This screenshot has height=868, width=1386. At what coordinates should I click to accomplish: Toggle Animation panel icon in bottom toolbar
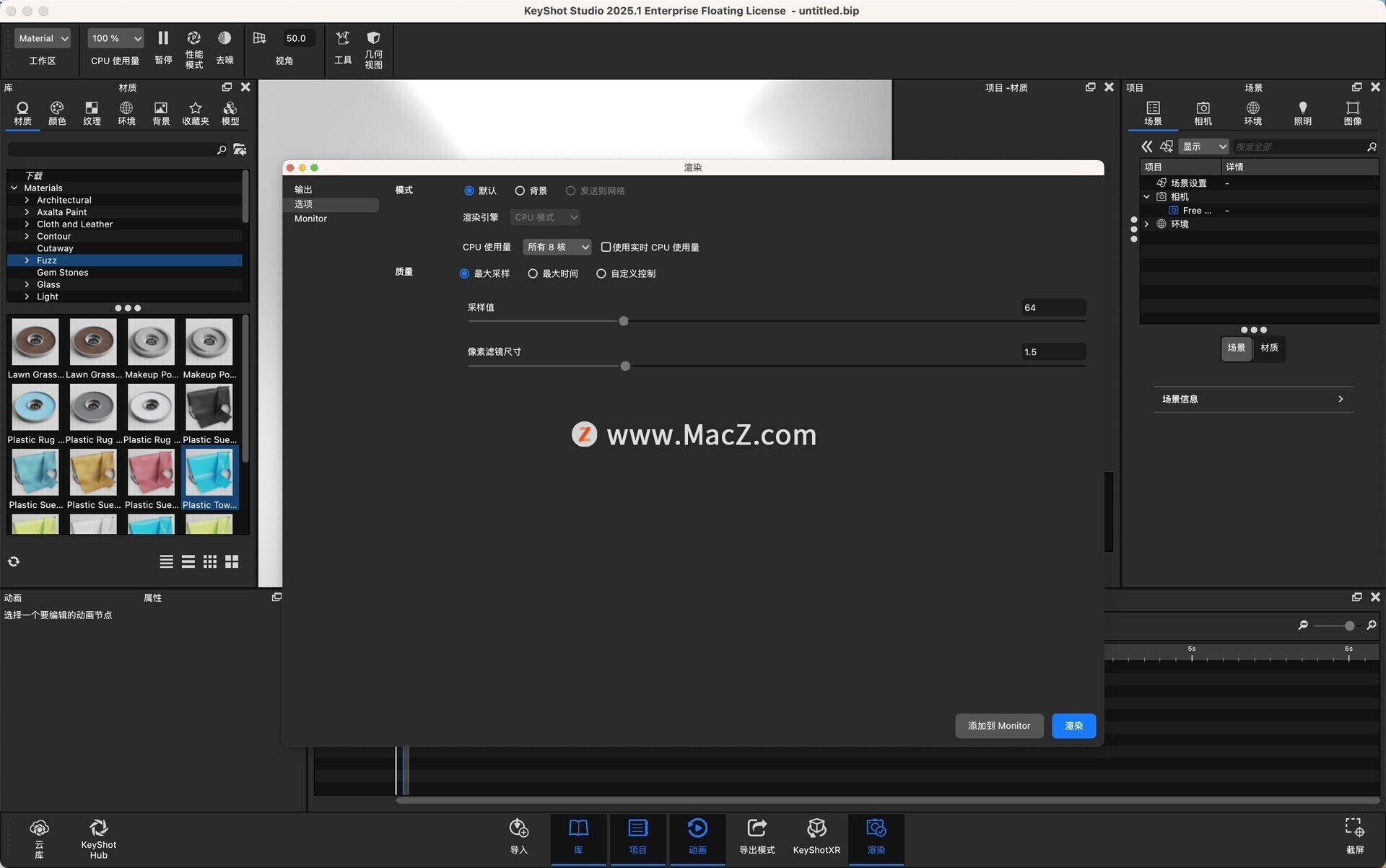click(697, 828)
